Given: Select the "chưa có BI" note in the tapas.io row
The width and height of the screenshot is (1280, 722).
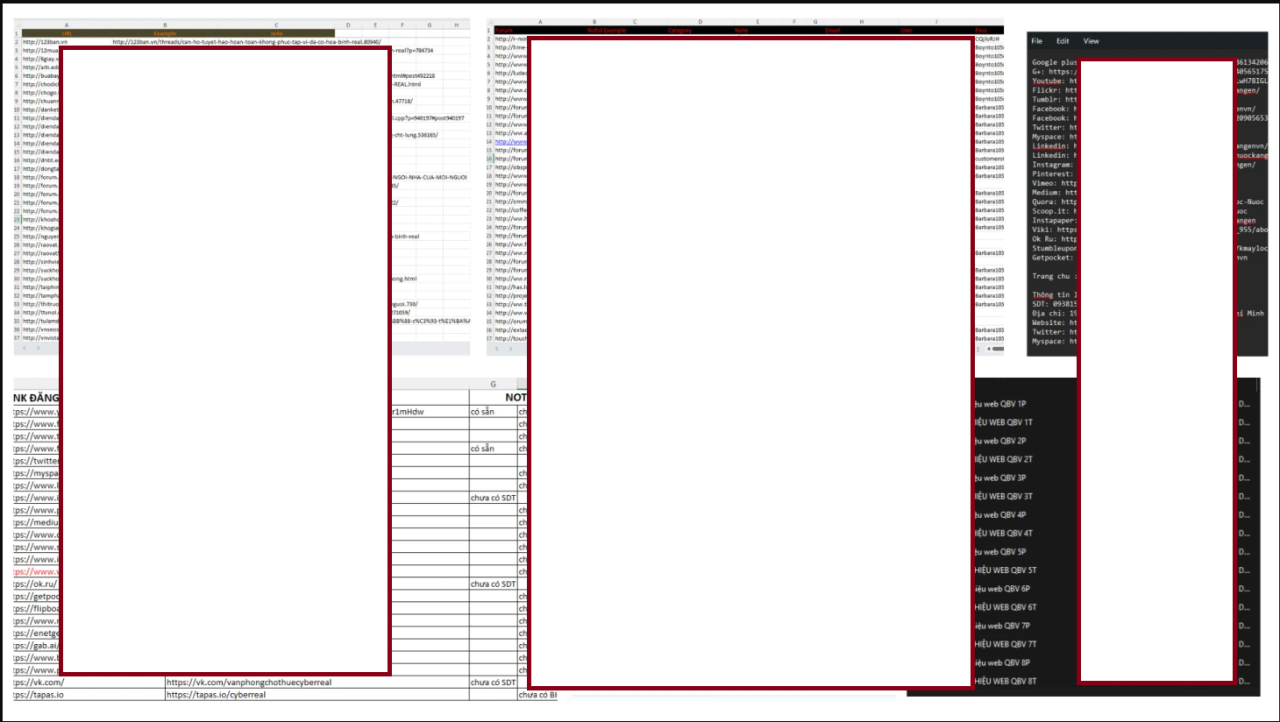Looking at the screenshot, I should point(537,694).
